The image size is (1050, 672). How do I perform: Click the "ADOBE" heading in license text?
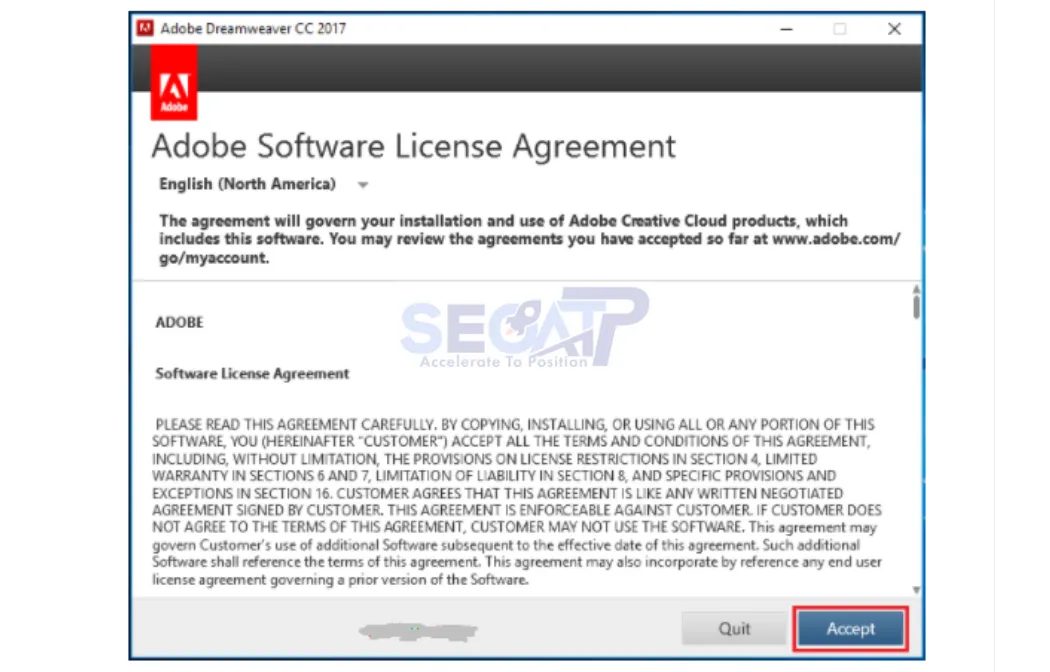(179, 323)
